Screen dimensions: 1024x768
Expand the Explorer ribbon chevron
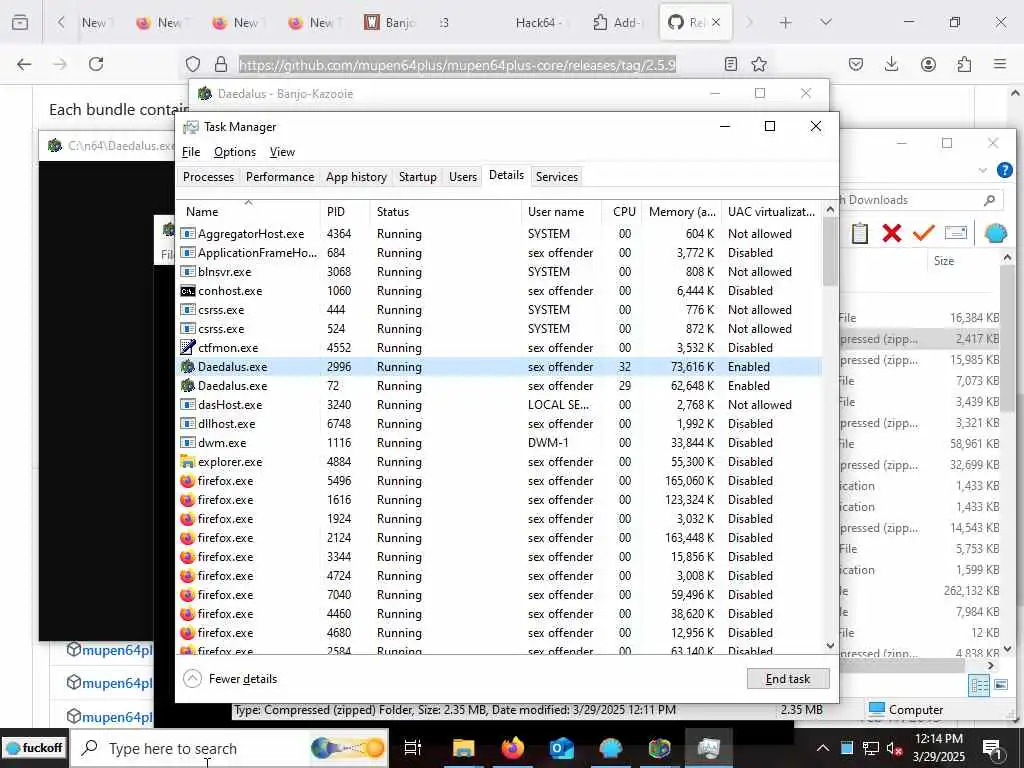click(983, 170)
